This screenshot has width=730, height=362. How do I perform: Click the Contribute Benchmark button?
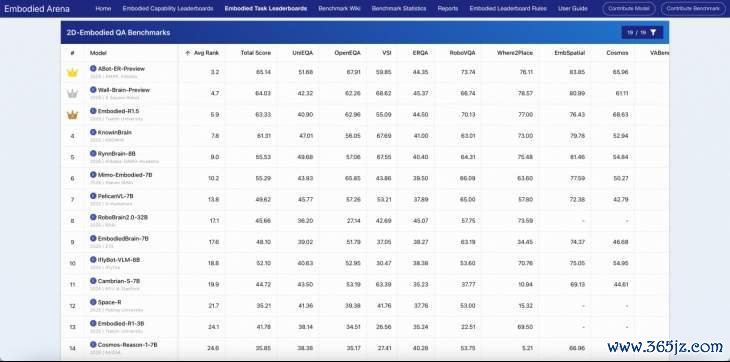coord(693,9)
